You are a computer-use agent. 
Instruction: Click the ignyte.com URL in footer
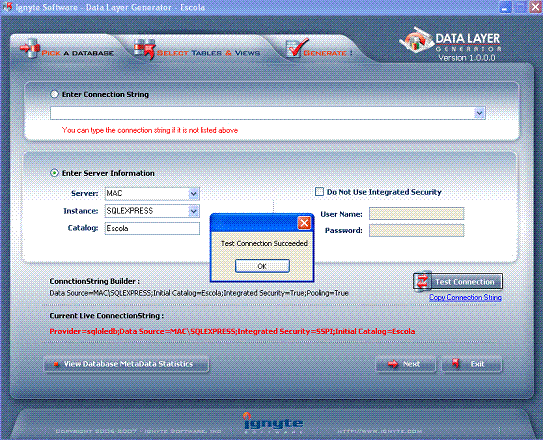click(380, 431)
